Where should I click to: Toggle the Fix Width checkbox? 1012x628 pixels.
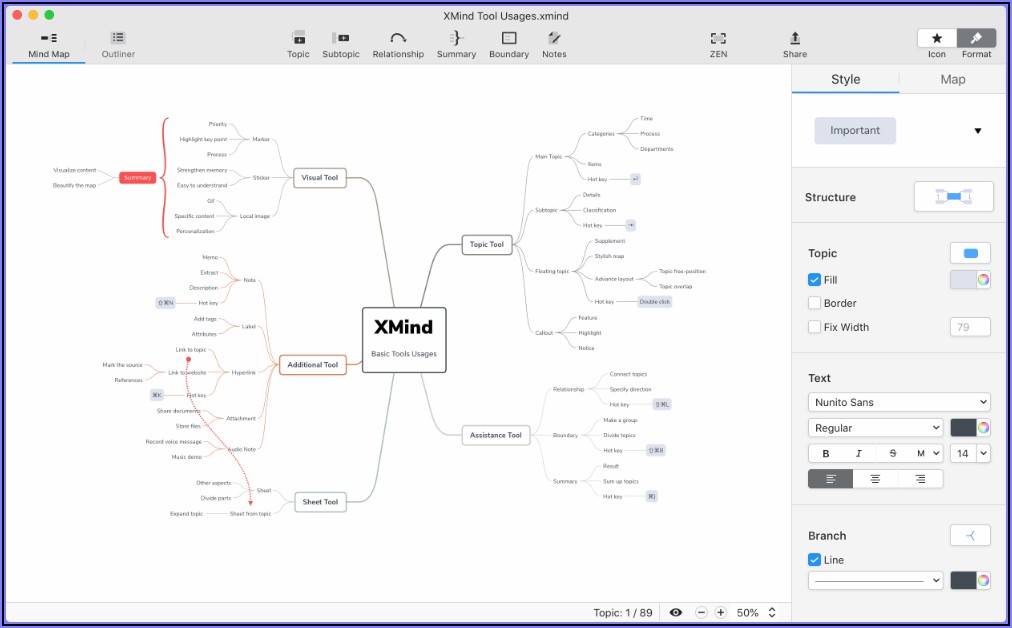point(815,327)
